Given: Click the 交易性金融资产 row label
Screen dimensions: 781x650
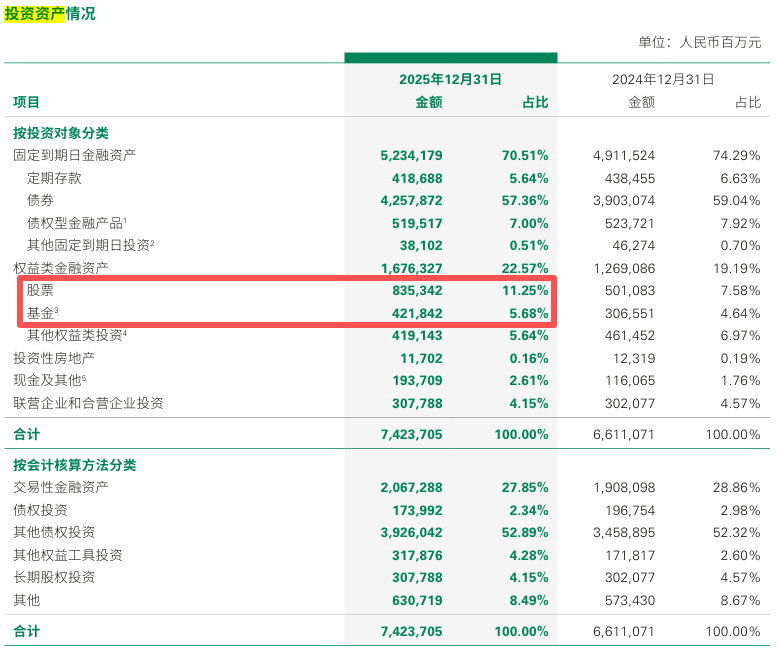Looking at the screenshot, I should (x=61, y=487).
